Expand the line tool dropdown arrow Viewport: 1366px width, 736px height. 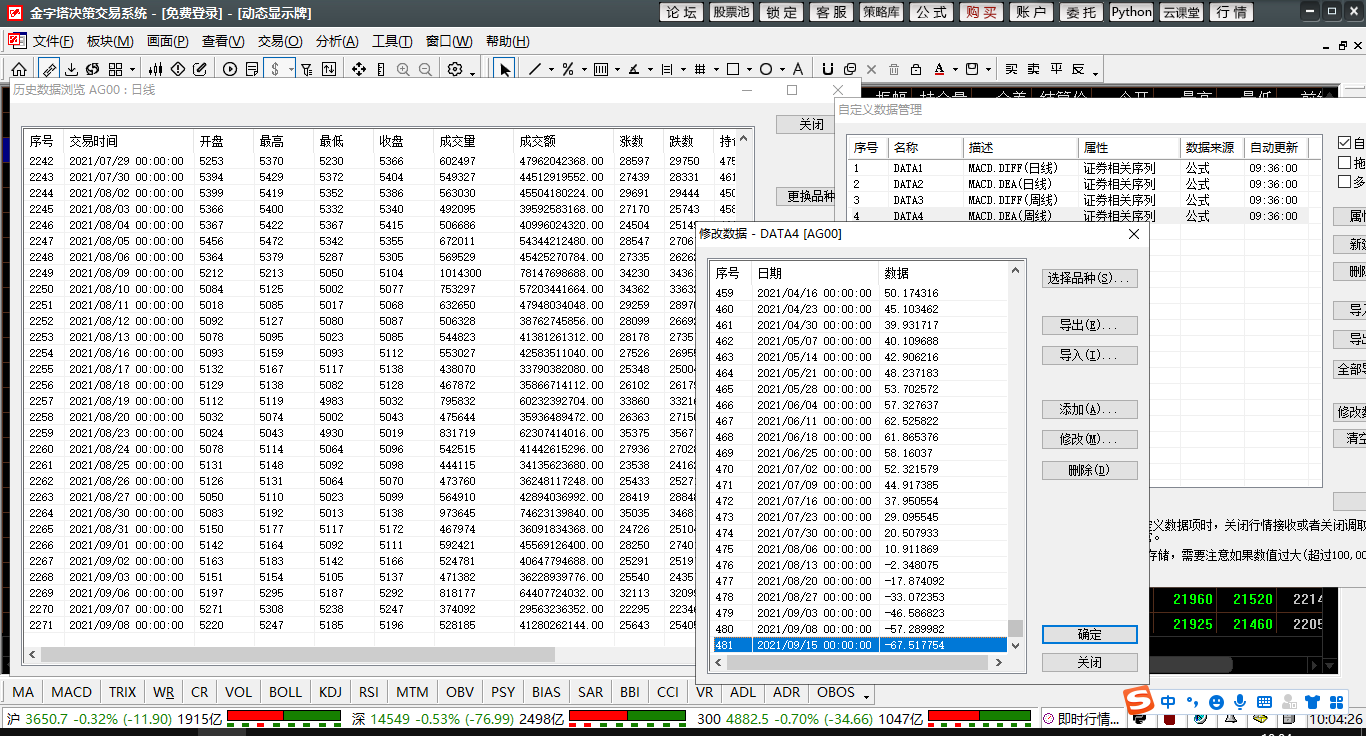(550, 70)
